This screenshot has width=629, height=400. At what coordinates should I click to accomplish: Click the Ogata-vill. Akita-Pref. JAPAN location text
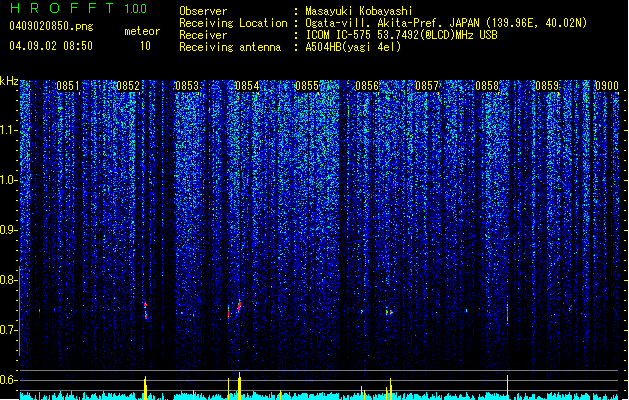(392, 23)
